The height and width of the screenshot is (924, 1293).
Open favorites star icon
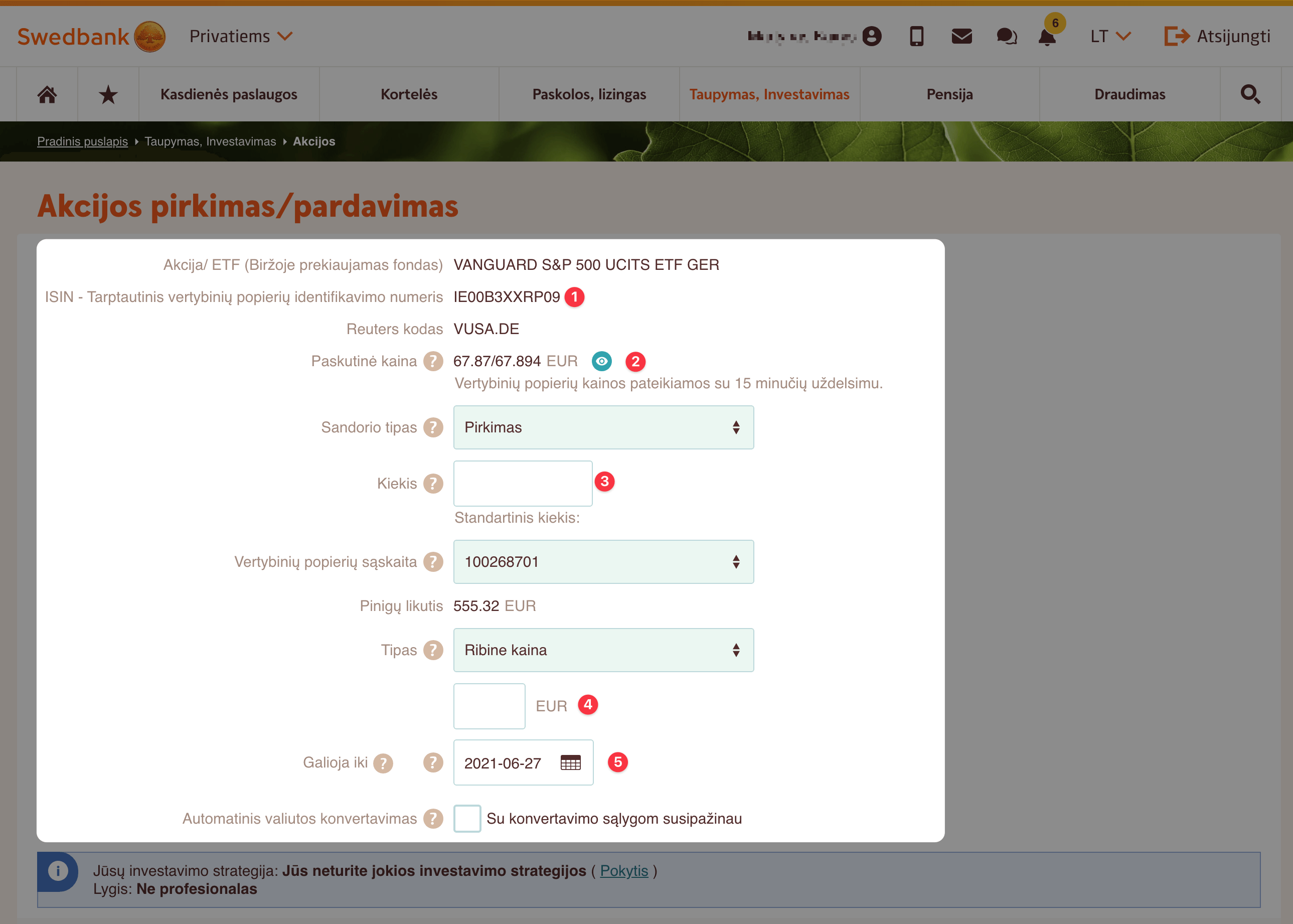tap(108, 94)
